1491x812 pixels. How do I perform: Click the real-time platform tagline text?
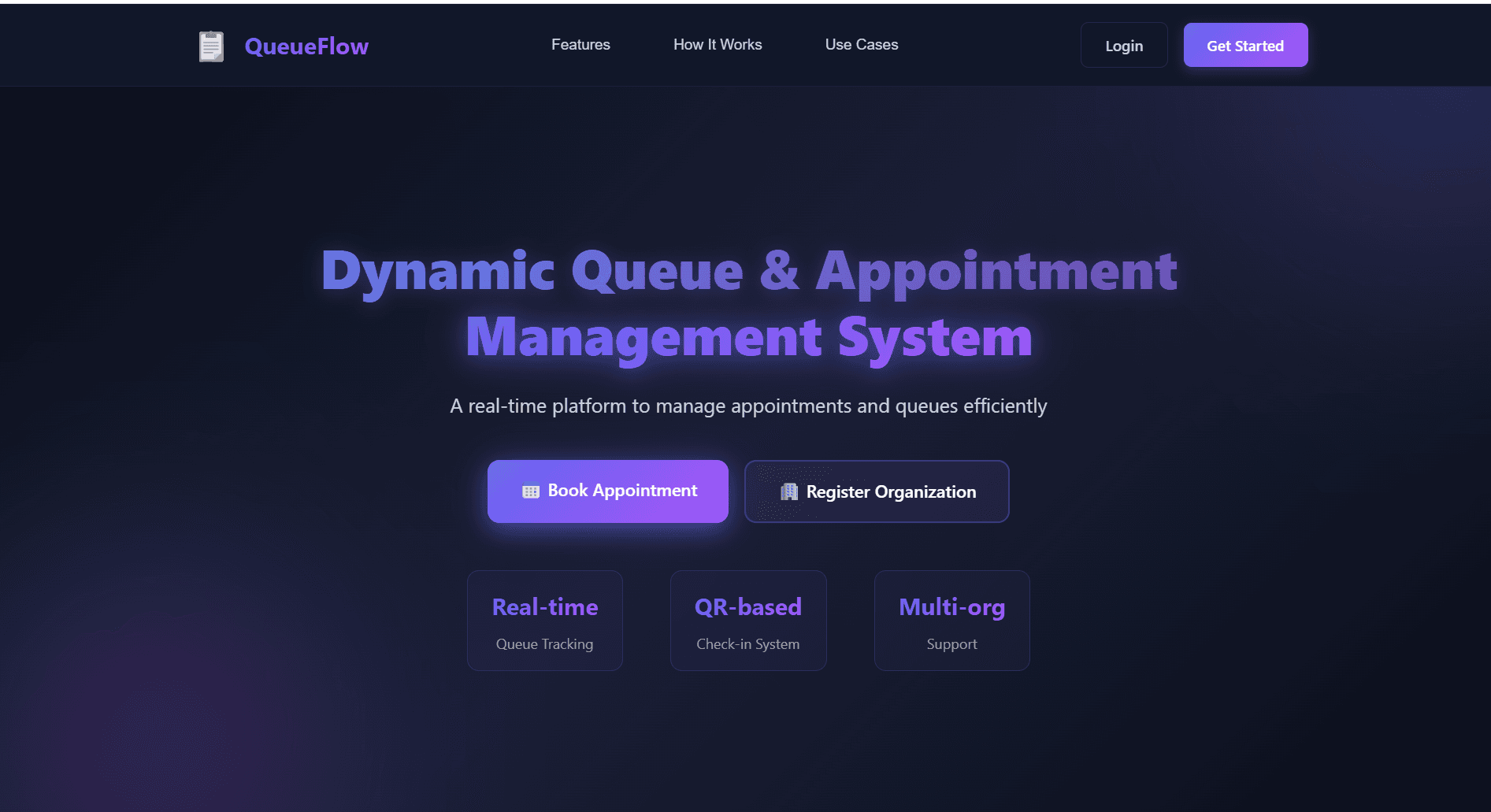point(747,406)
